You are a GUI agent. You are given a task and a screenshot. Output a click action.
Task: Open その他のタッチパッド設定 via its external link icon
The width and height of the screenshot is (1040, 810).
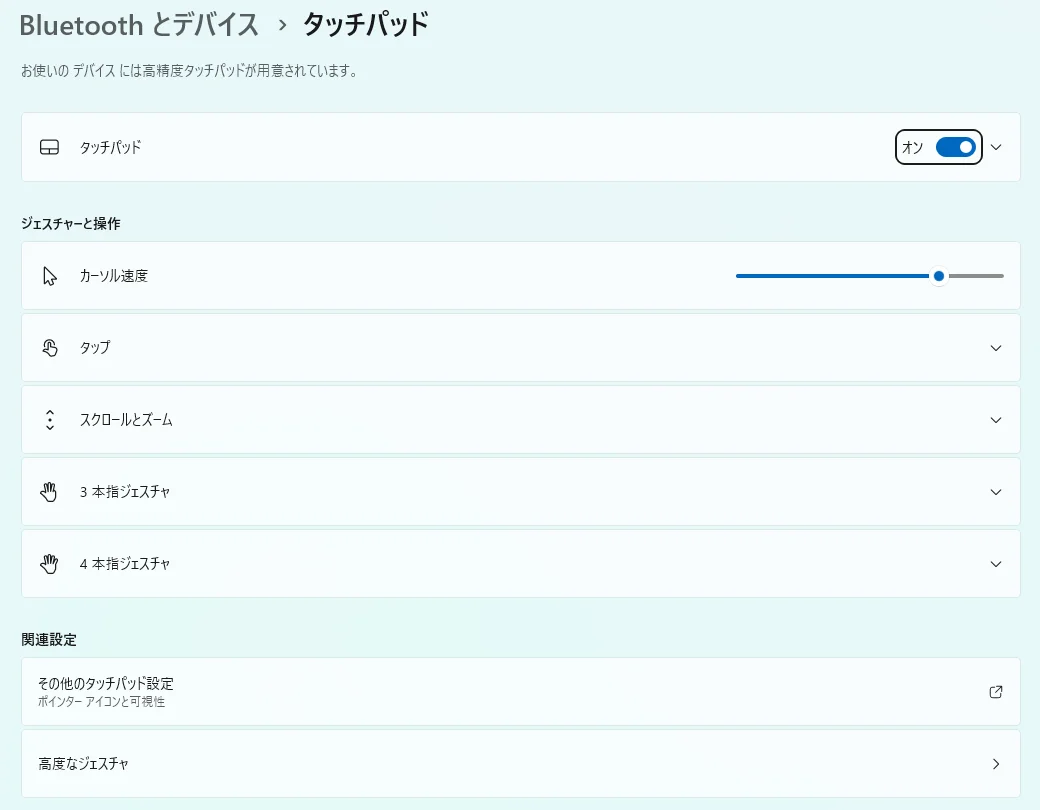click(996, 692)
